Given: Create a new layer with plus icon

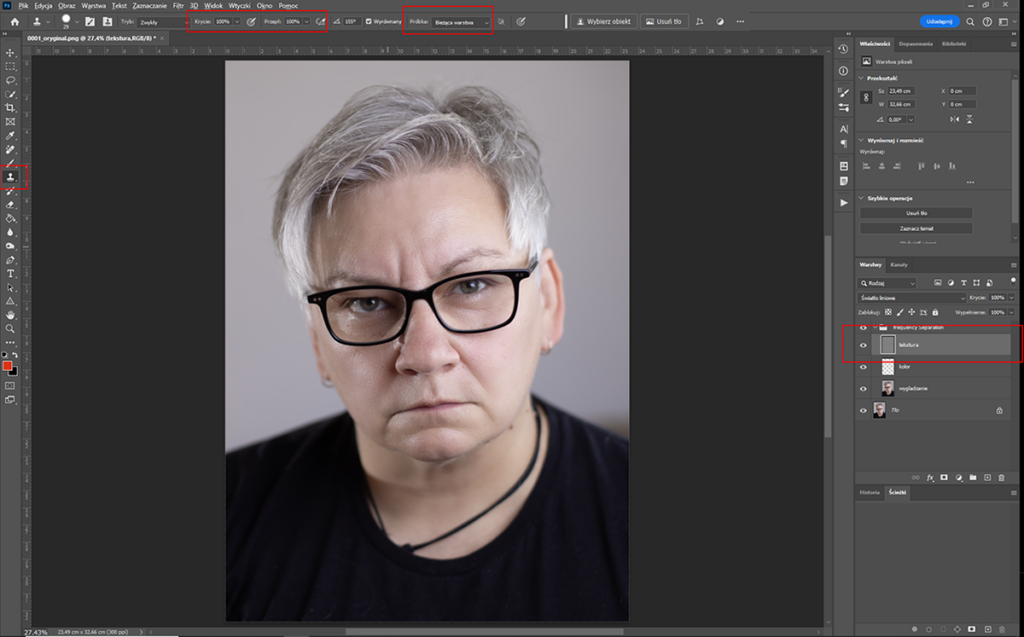Looking at the screenshot, I should [987, 478].
